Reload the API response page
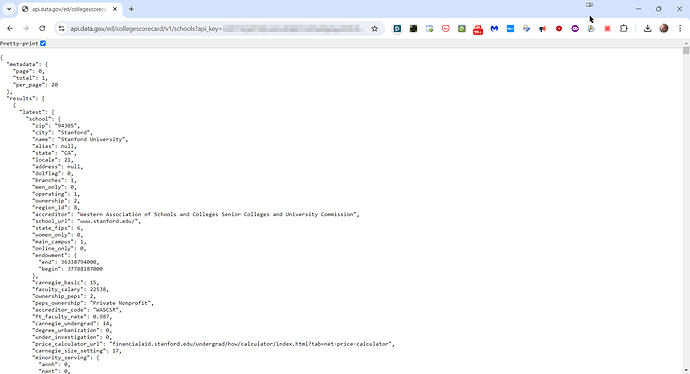 click(42, 29)
